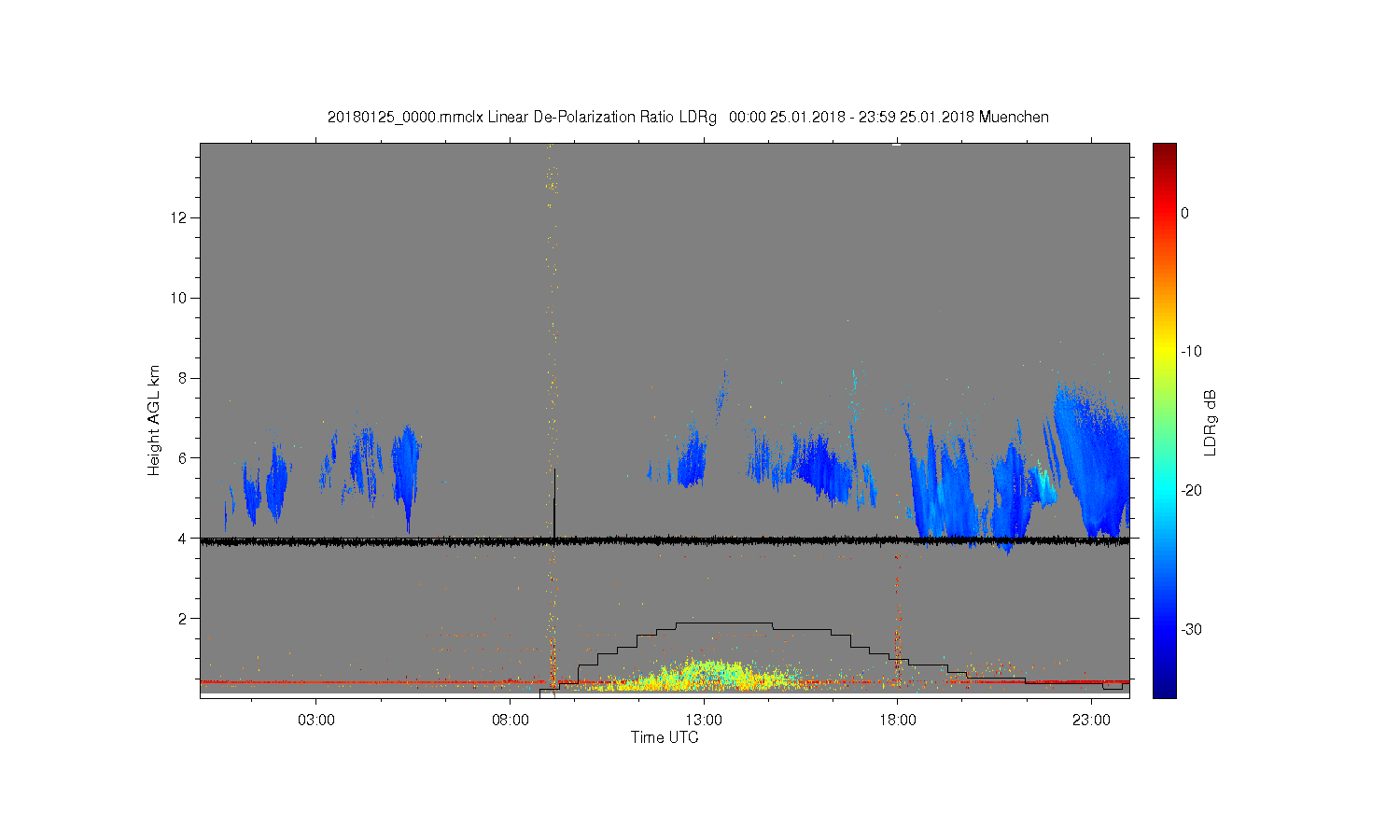The image size is (1400, 840).
Task: Click the height tick label 2
Action: (183, 619)
